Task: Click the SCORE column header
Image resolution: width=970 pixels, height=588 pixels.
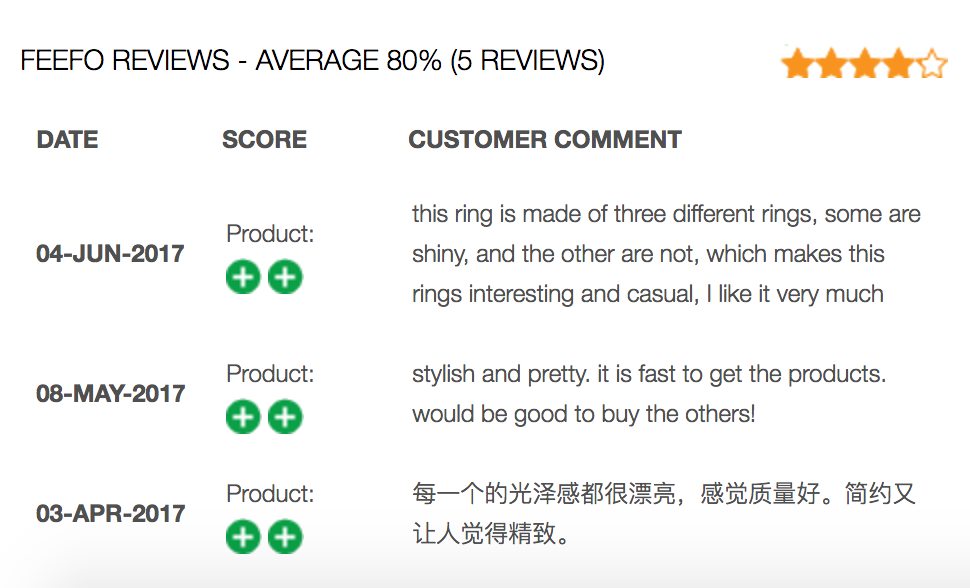Action: 265,140
